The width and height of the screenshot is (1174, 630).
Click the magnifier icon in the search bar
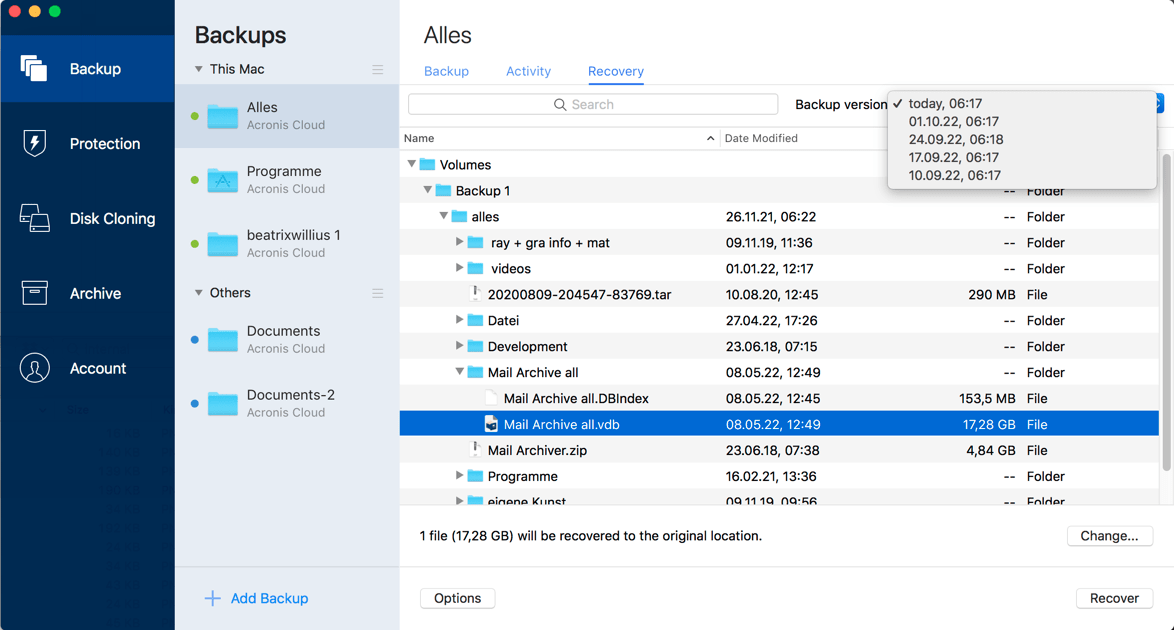(x=561, y=104)
